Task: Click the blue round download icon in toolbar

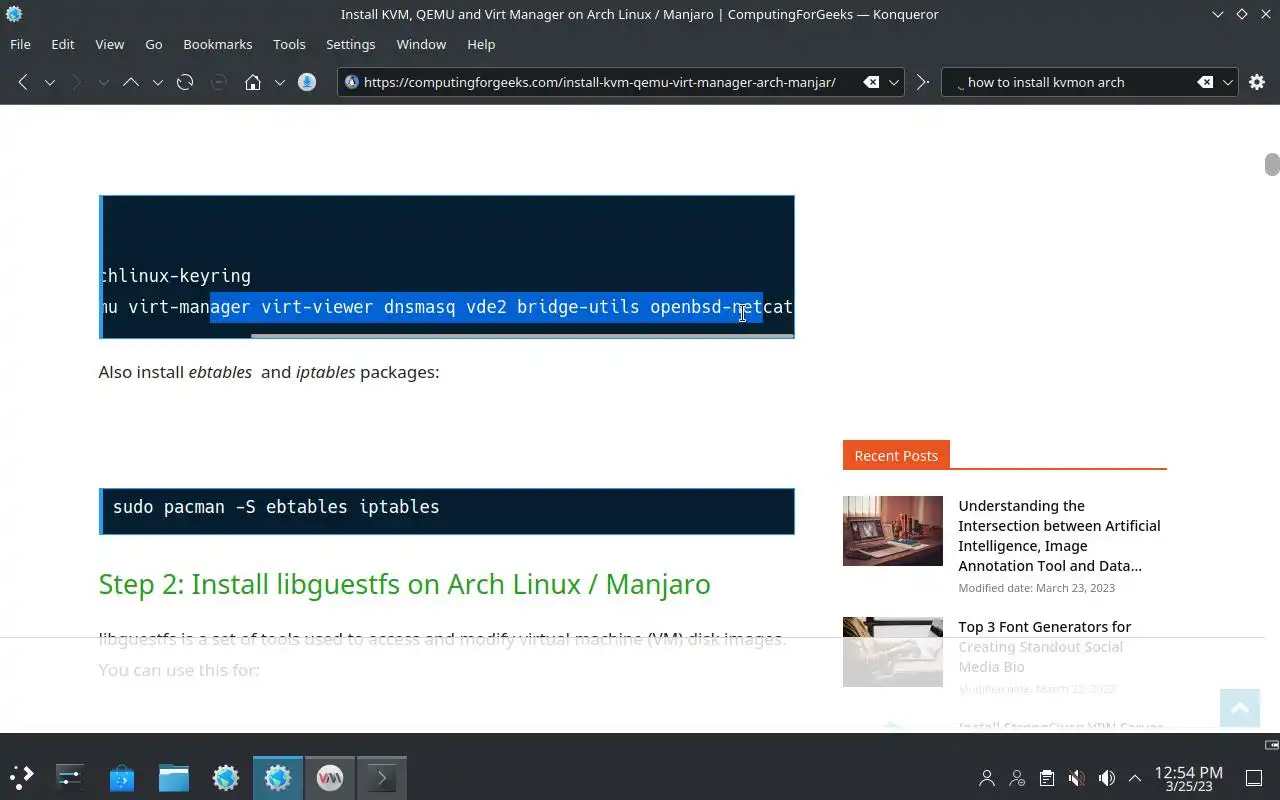Action: click(x=307, y=82)
